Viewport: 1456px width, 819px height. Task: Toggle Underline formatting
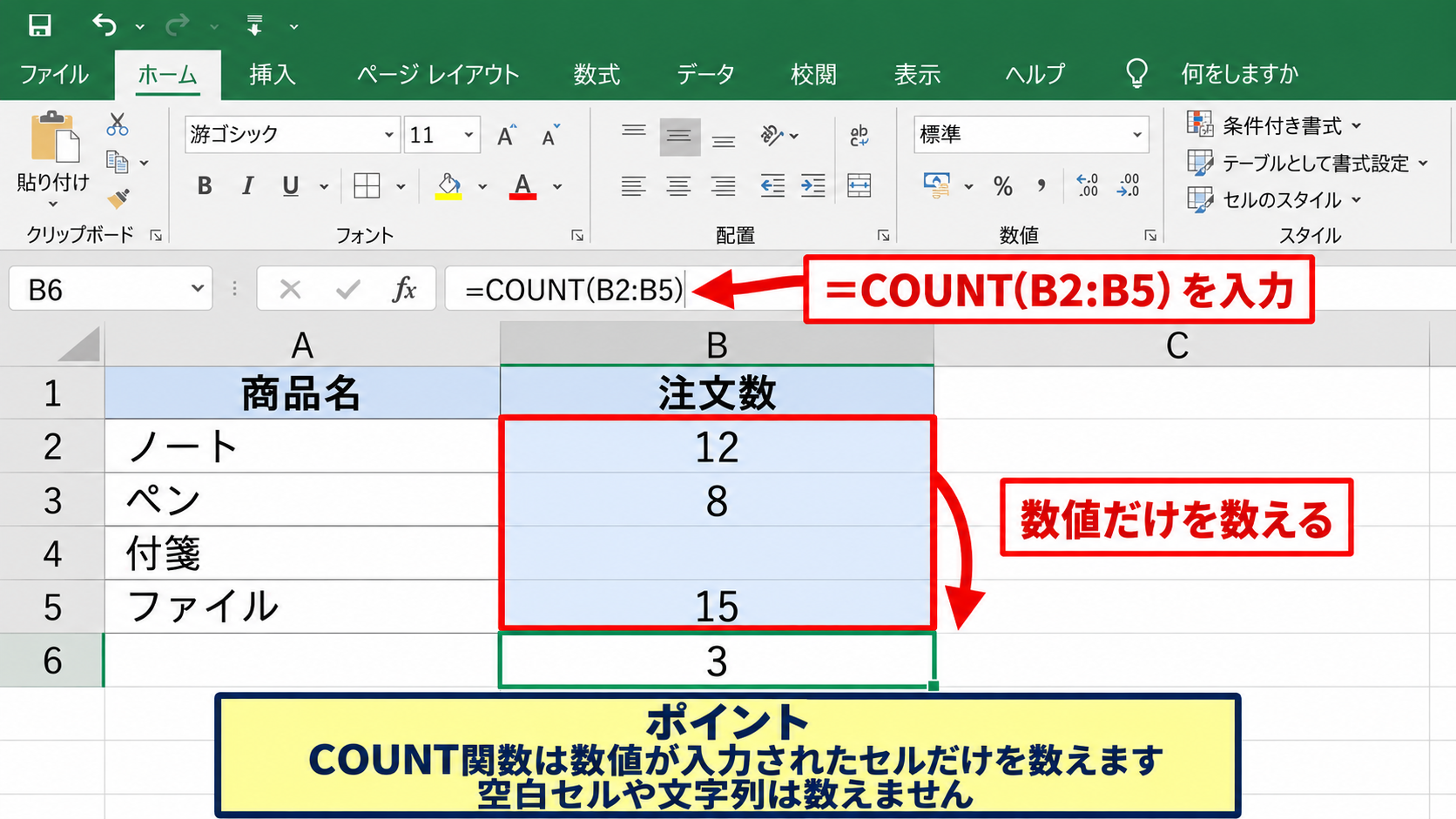coord(291,185)
